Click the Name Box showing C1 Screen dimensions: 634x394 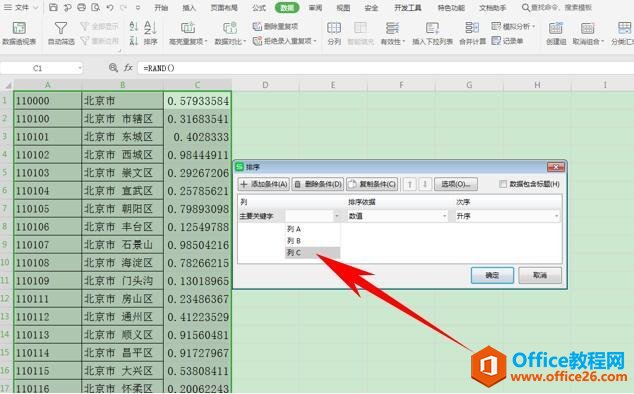click(42, 68)
